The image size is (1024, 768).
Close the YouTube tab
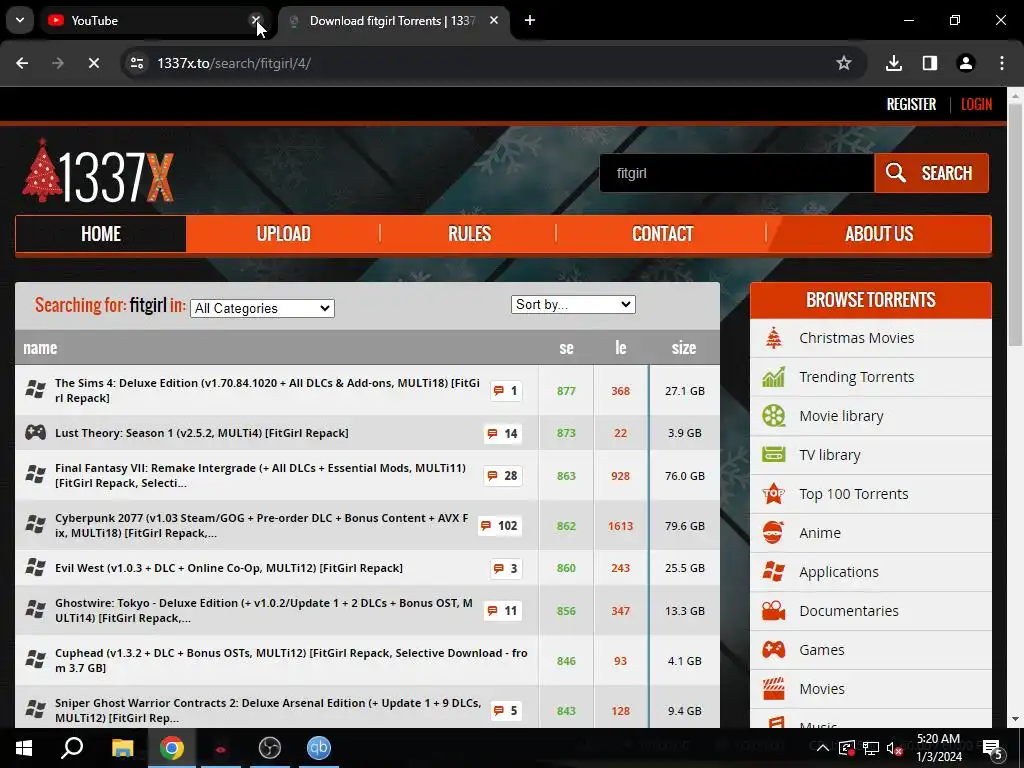tap(255, 20)
